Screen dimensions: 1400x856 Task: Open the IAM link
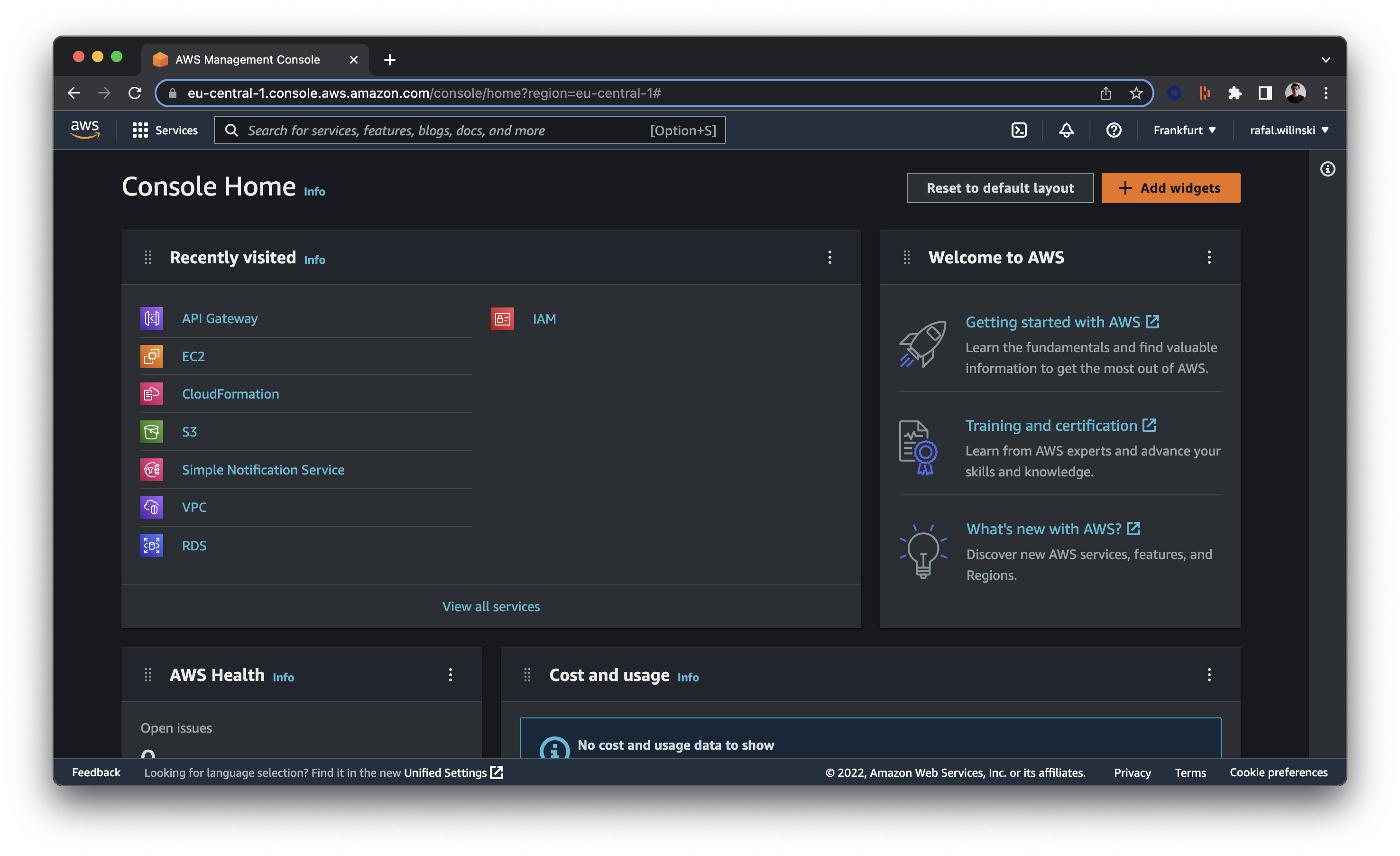tap(544, 319)
